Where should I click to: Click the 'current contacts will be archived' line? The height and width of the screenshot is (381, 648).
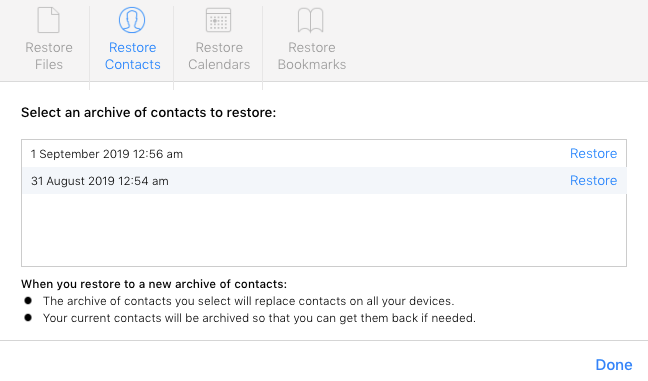click(259, 318)
